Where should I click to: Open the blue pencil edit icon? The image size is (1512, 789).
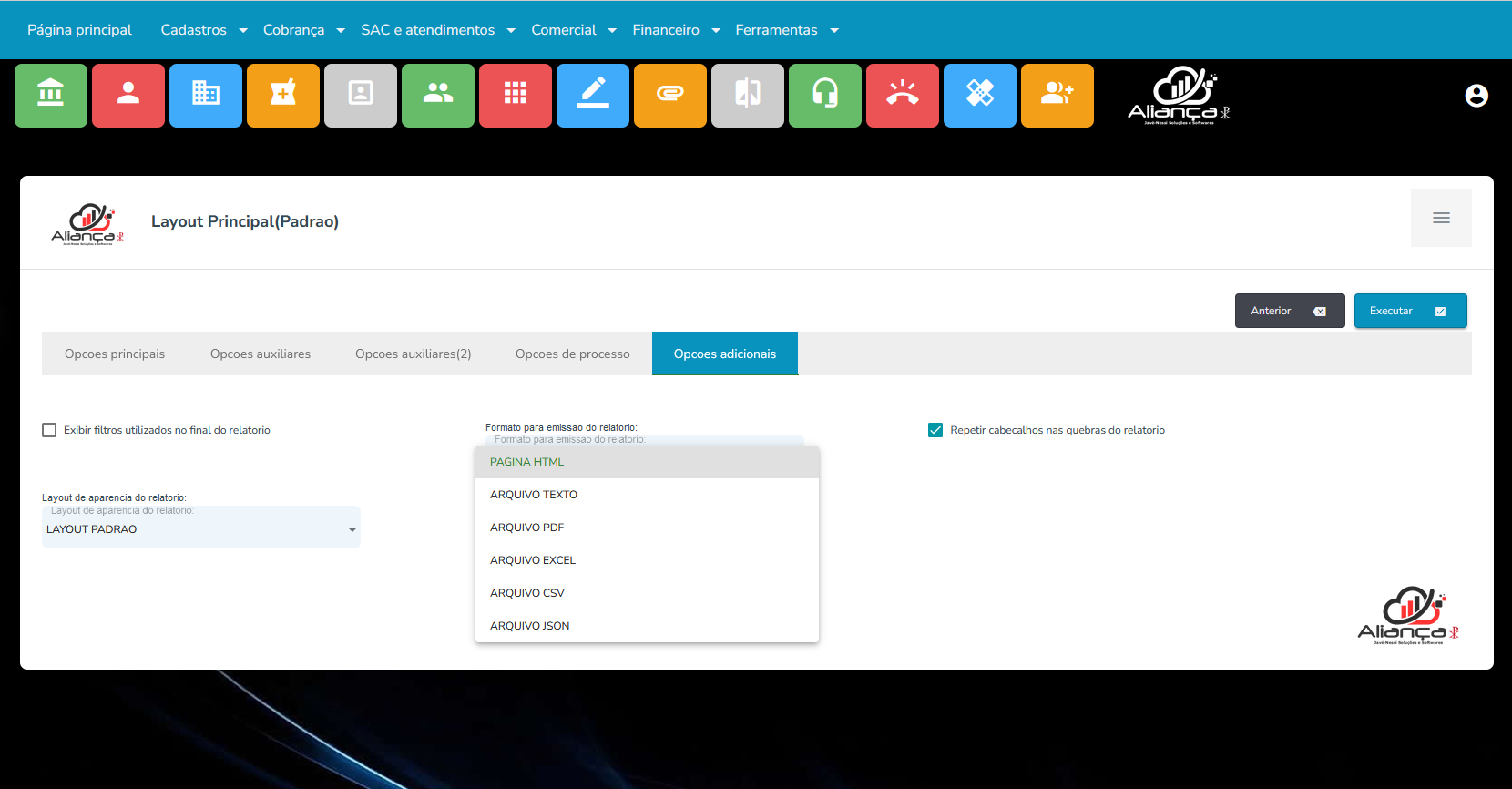593,95
